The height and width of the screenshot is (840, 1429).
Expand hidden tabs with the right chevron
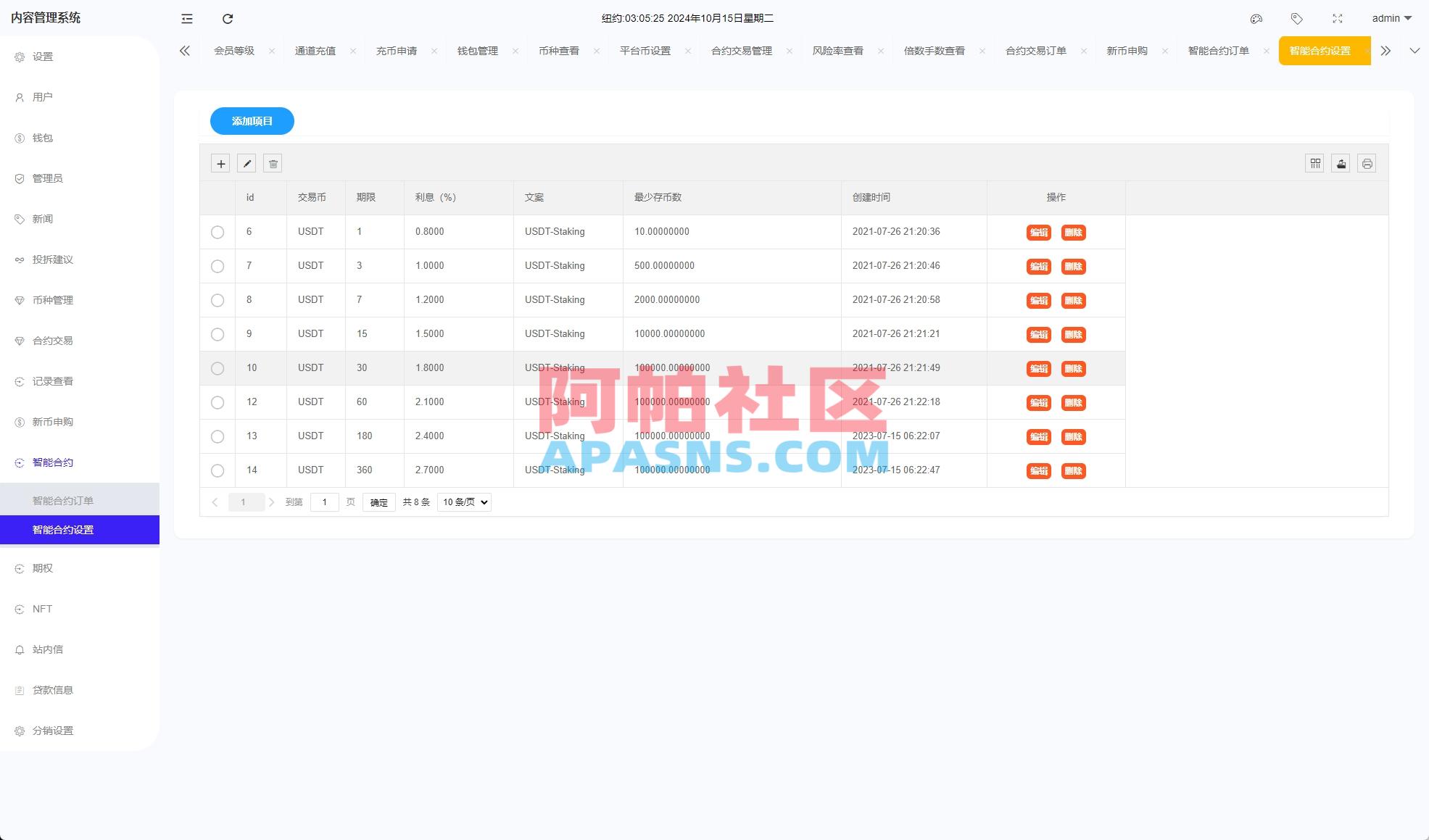[1385, 50]
